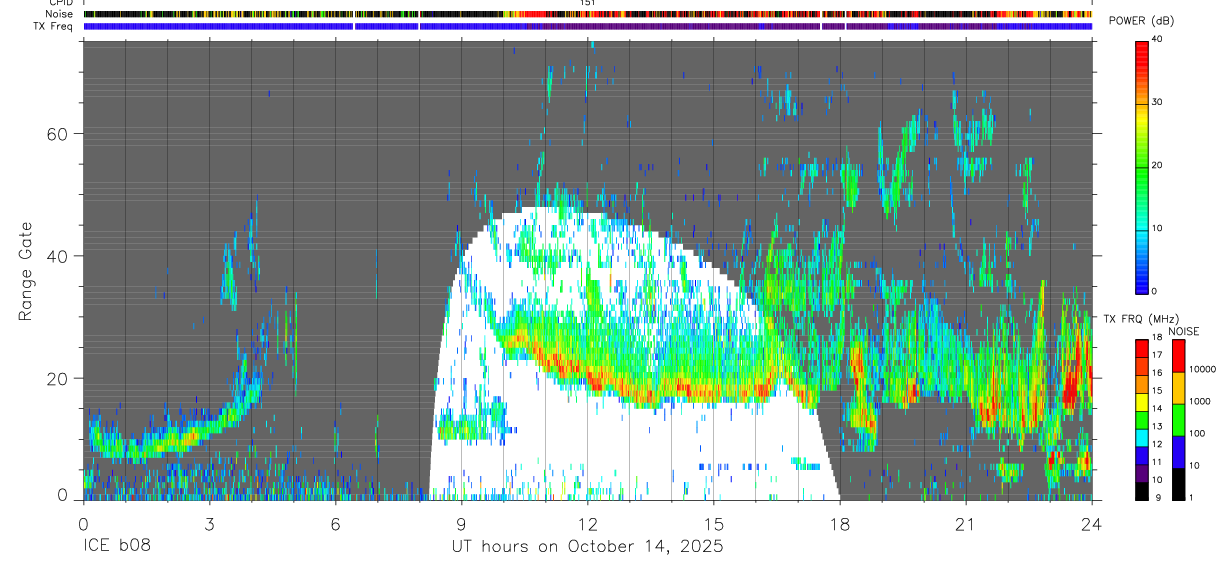Click the Noise strip label at top left
Image resolution: width=1228 pixels, height=567 pixels.
pos(60,14)
